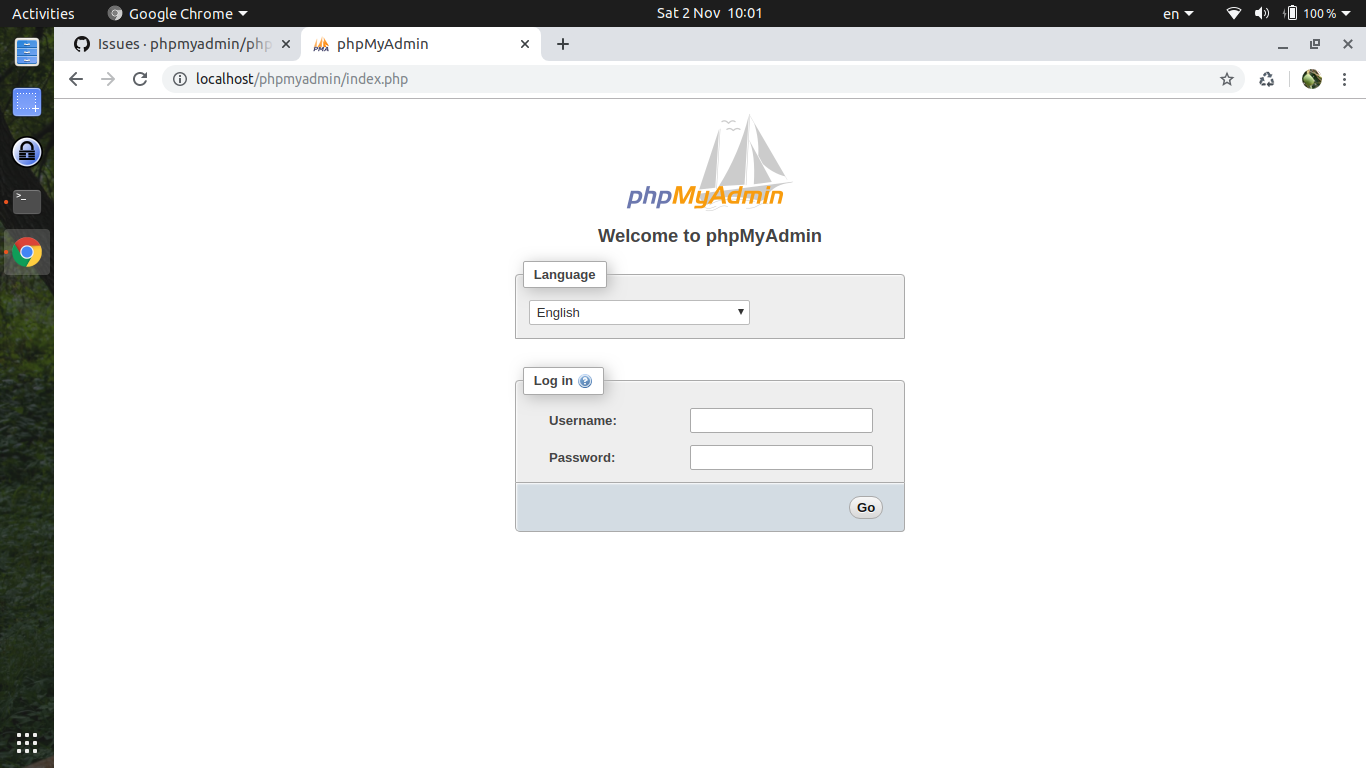Open Chrome's three-dot menu
Viewport: 1366px width, 768px height.
click(1345, 79)
